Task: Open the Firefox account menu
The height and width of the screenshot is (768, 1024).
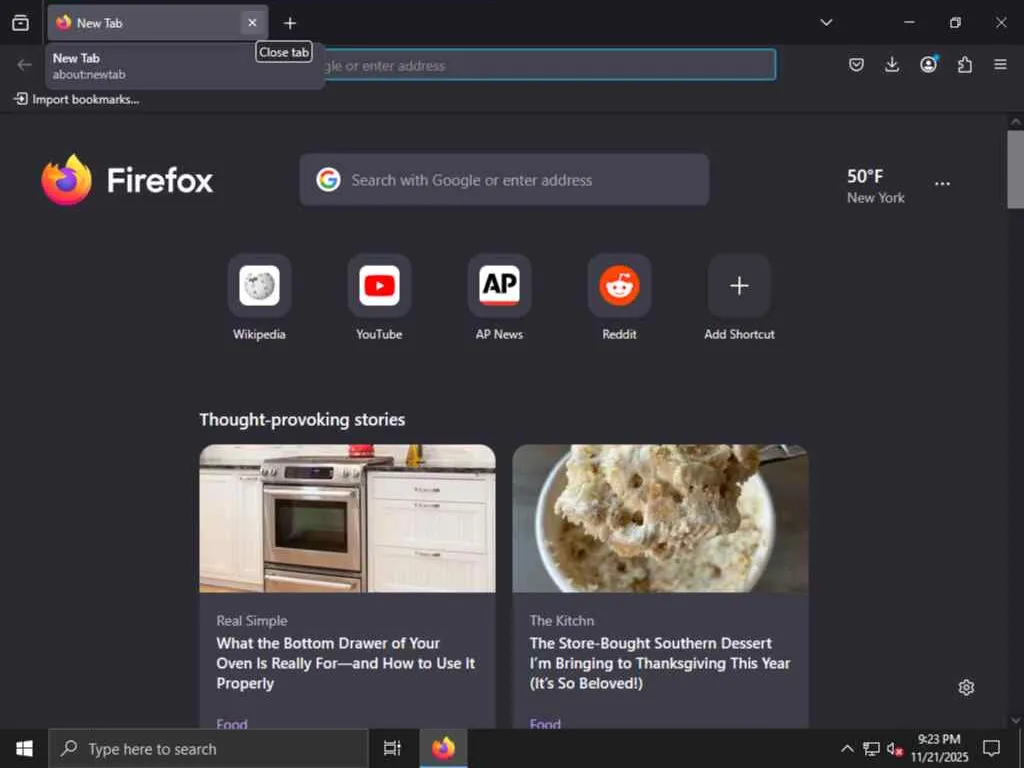Action: (928, 64)
